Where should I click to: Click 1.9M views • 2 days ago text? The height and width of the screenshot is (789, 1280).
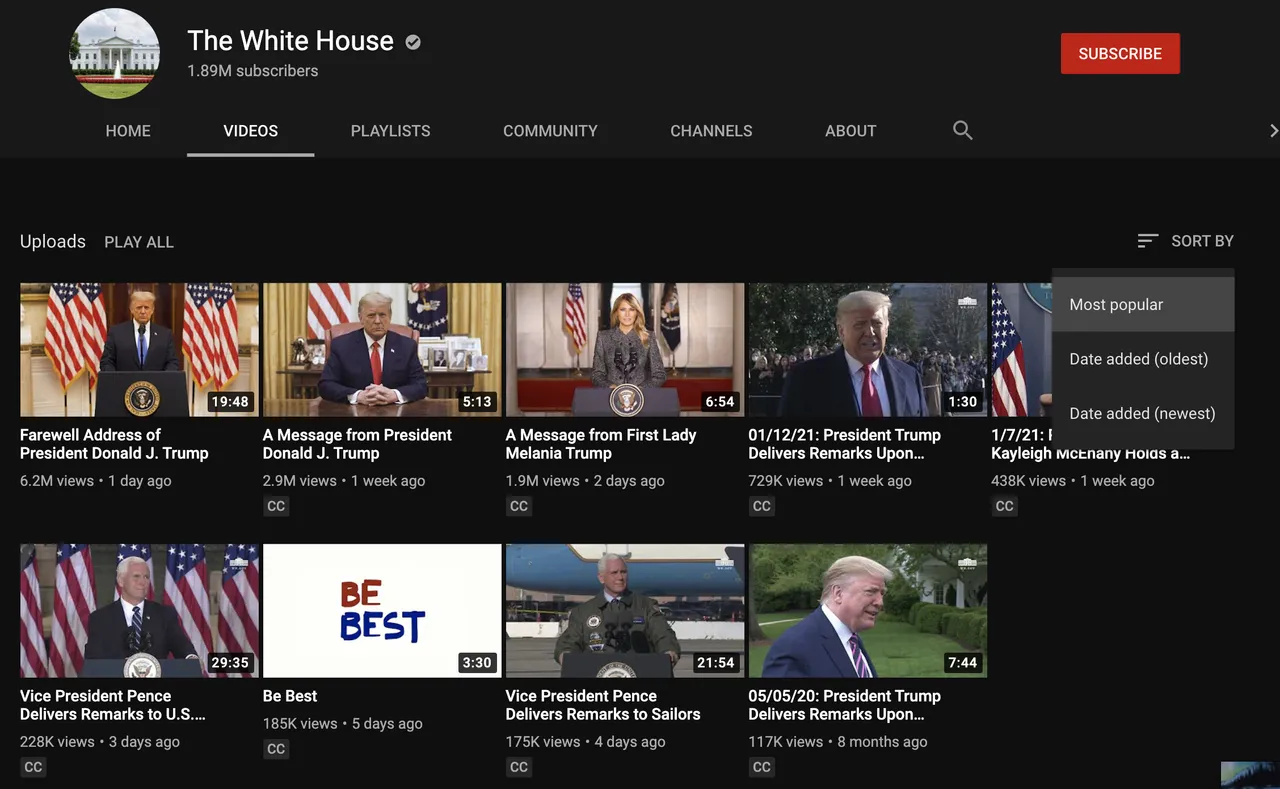(585, 481)
